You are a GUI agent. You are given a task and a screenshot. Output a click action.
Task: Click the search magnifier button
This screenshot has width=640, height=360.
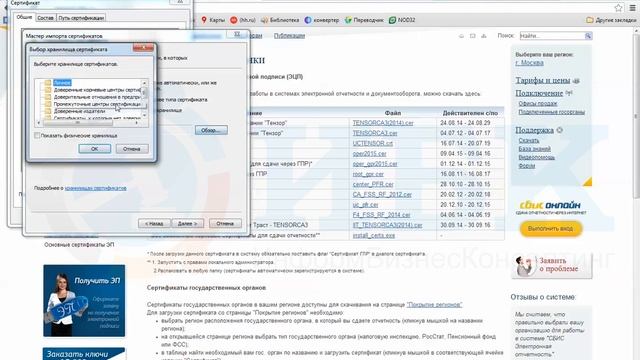click(588, 36)
